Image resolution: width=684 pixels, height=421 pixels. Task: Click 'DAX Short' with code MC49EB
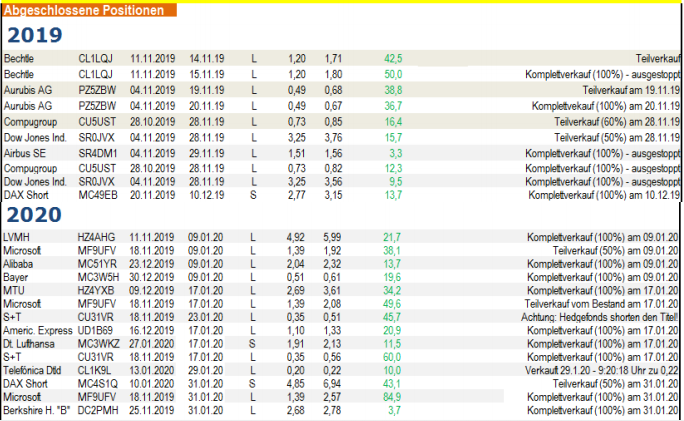pos(26,195)
